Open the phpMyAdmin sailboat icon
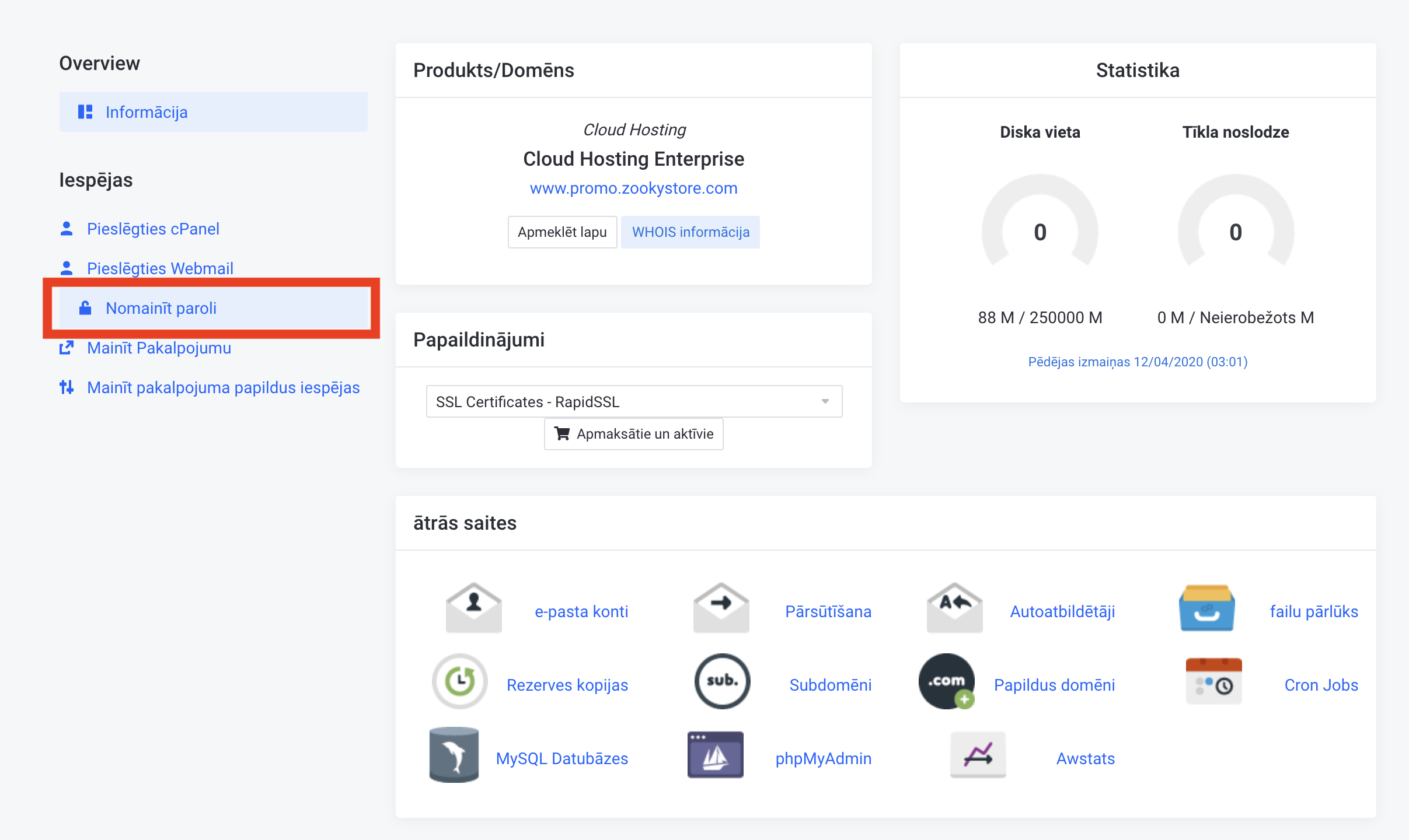 pyautogui.click(x=715, y=755)
